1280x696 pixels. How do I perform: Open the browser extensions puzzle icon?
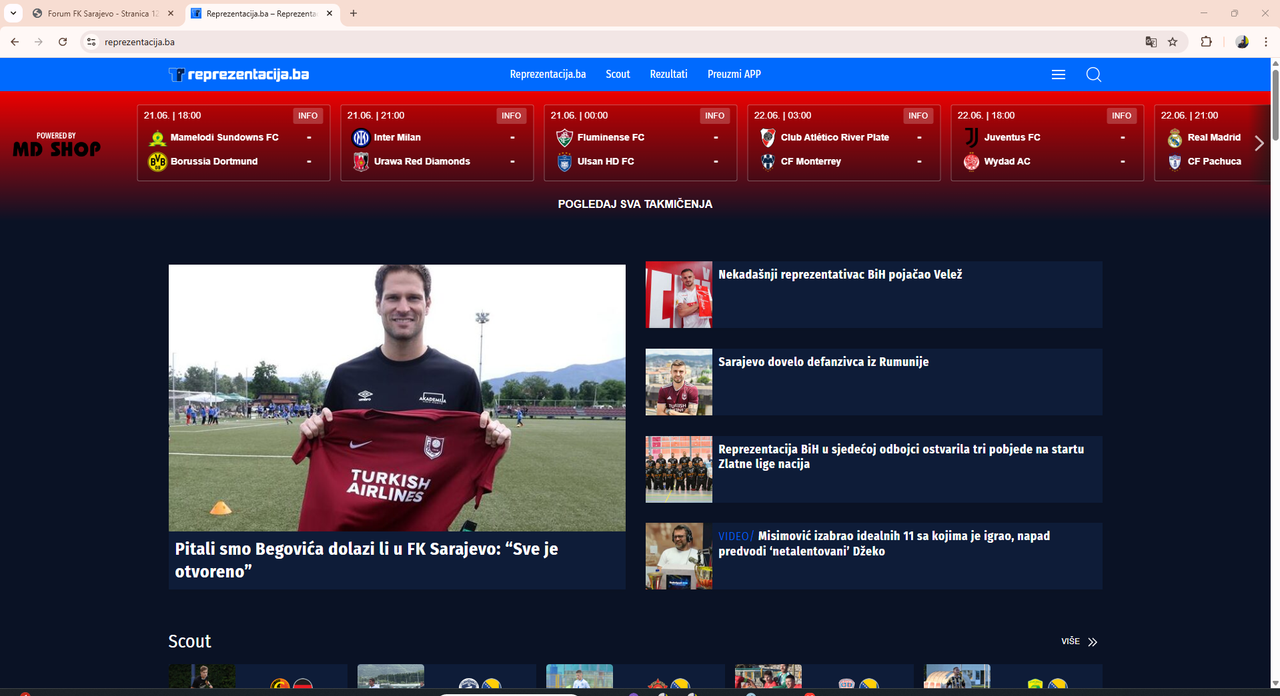[x=1206, y=42]
